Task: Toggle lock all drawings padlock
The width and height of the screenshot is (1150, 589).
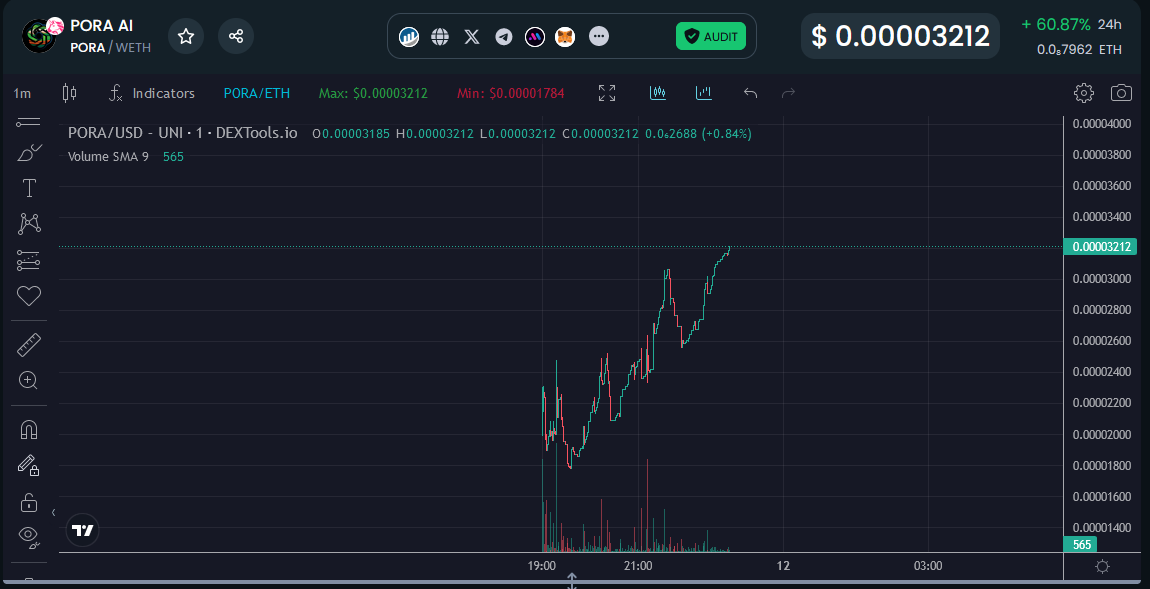Action: [29, 502]
